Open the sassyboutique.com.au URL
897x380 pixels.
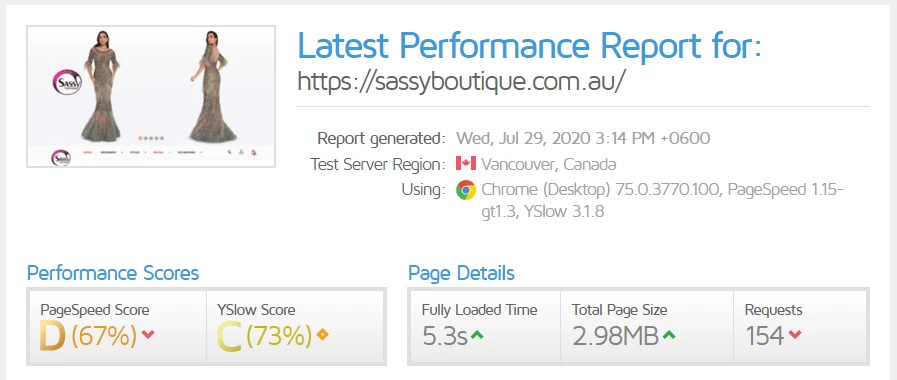(x=460, y=82)
